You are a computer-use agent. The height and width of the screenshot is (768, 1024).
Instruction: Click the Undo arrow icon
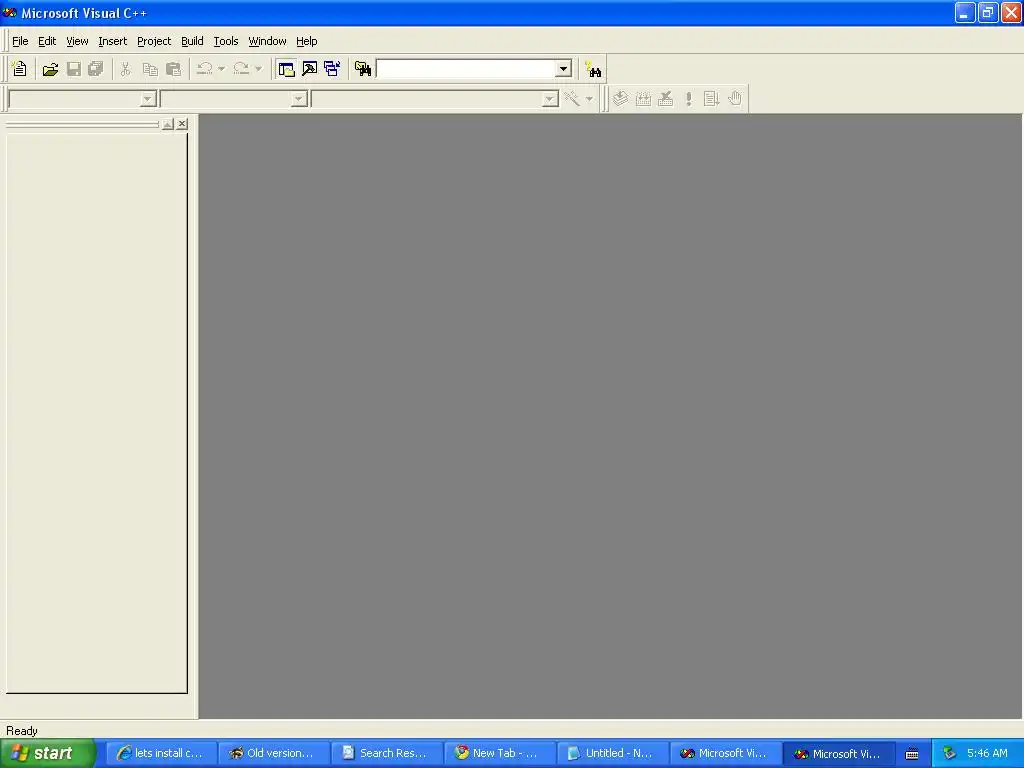pos(205,69)
